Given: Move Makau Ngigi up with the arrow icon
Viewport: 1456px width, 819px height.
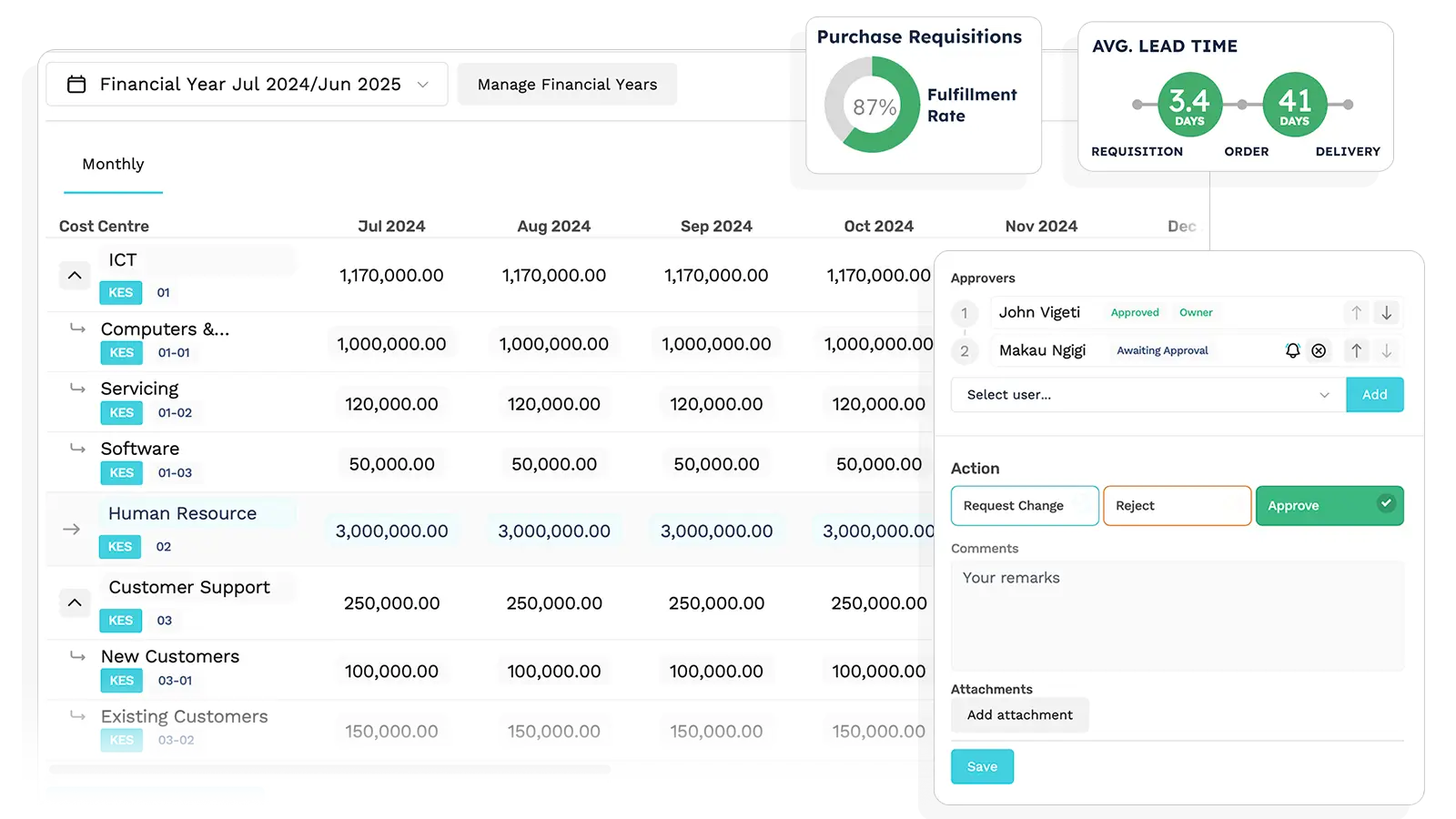Looking at the screenshot, I should (x=1356, y=350).
